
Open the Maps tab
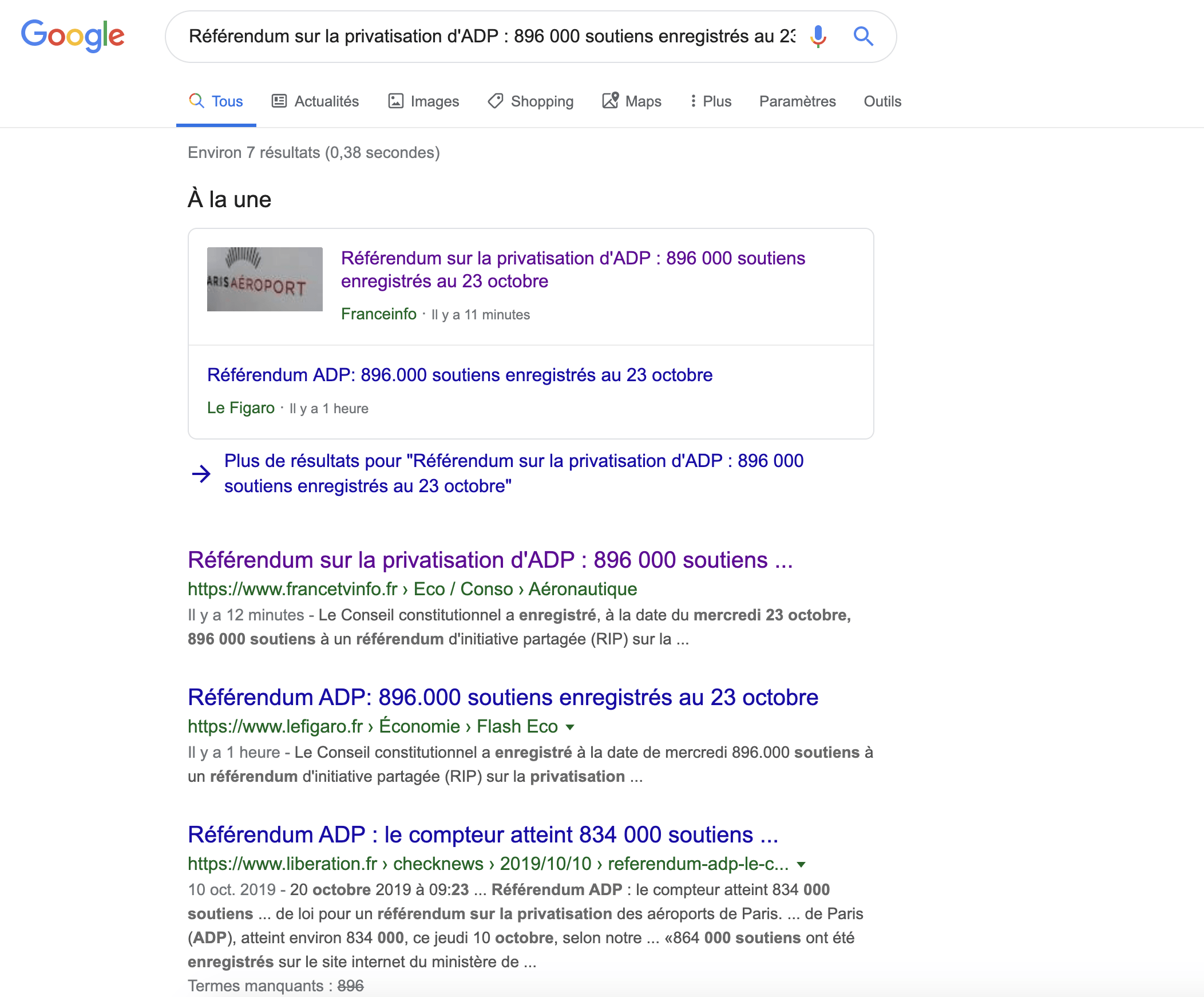[632, 101]
